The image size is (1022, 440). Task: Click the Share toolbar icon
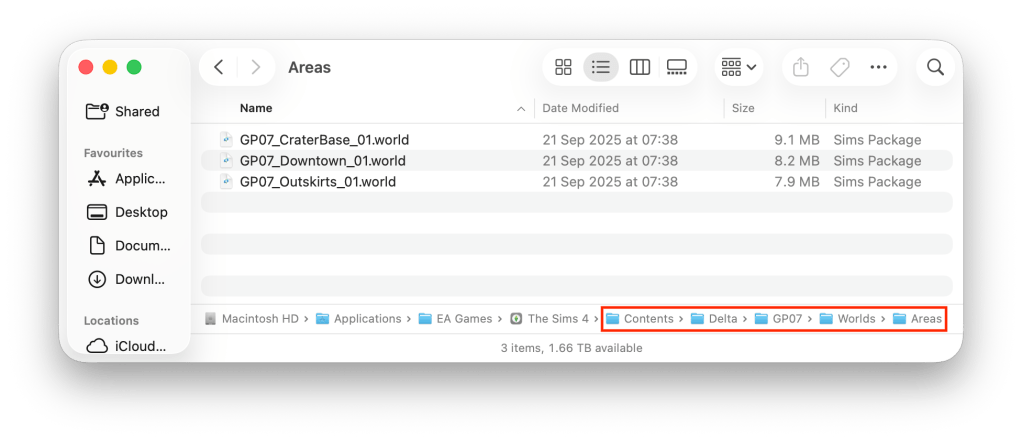tap(800, 67)
